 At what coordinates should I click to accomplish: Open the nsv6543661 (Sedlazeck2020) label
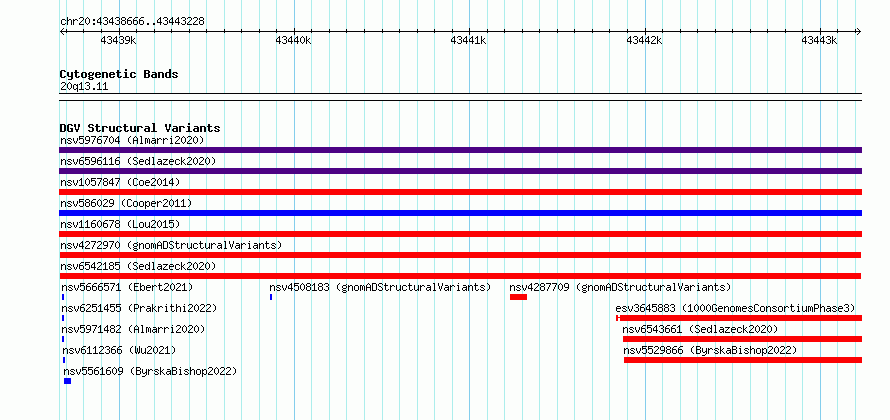[700, 329]
